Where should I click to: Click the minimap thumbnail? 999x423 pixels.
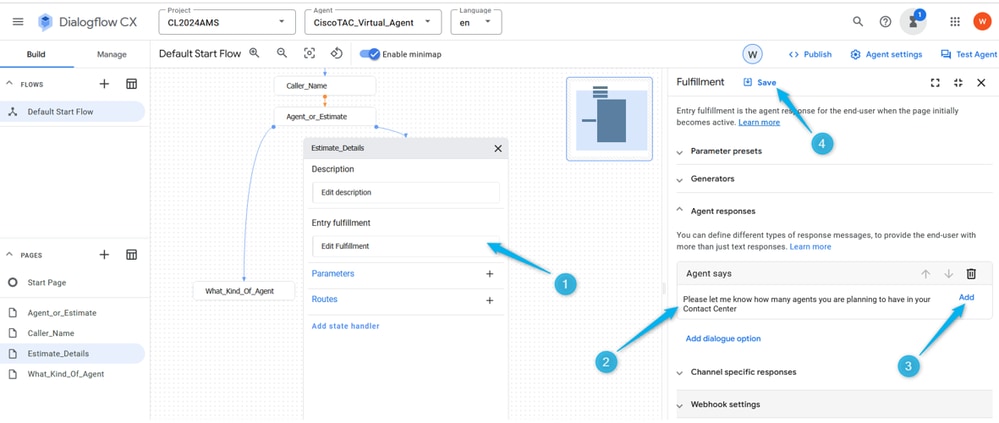coord(609,118)
